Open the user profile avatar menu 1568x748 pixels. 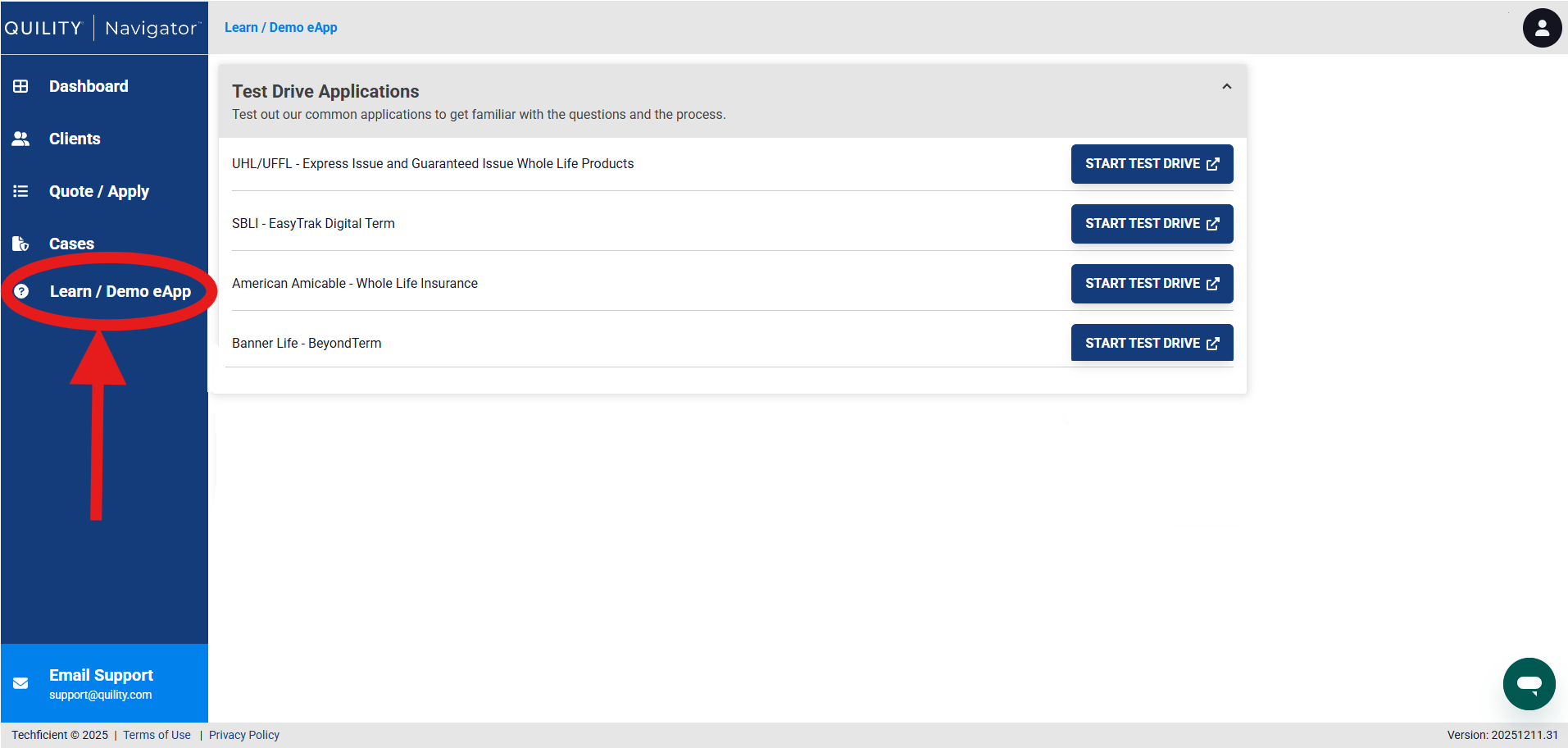[x=1542, y=28]
